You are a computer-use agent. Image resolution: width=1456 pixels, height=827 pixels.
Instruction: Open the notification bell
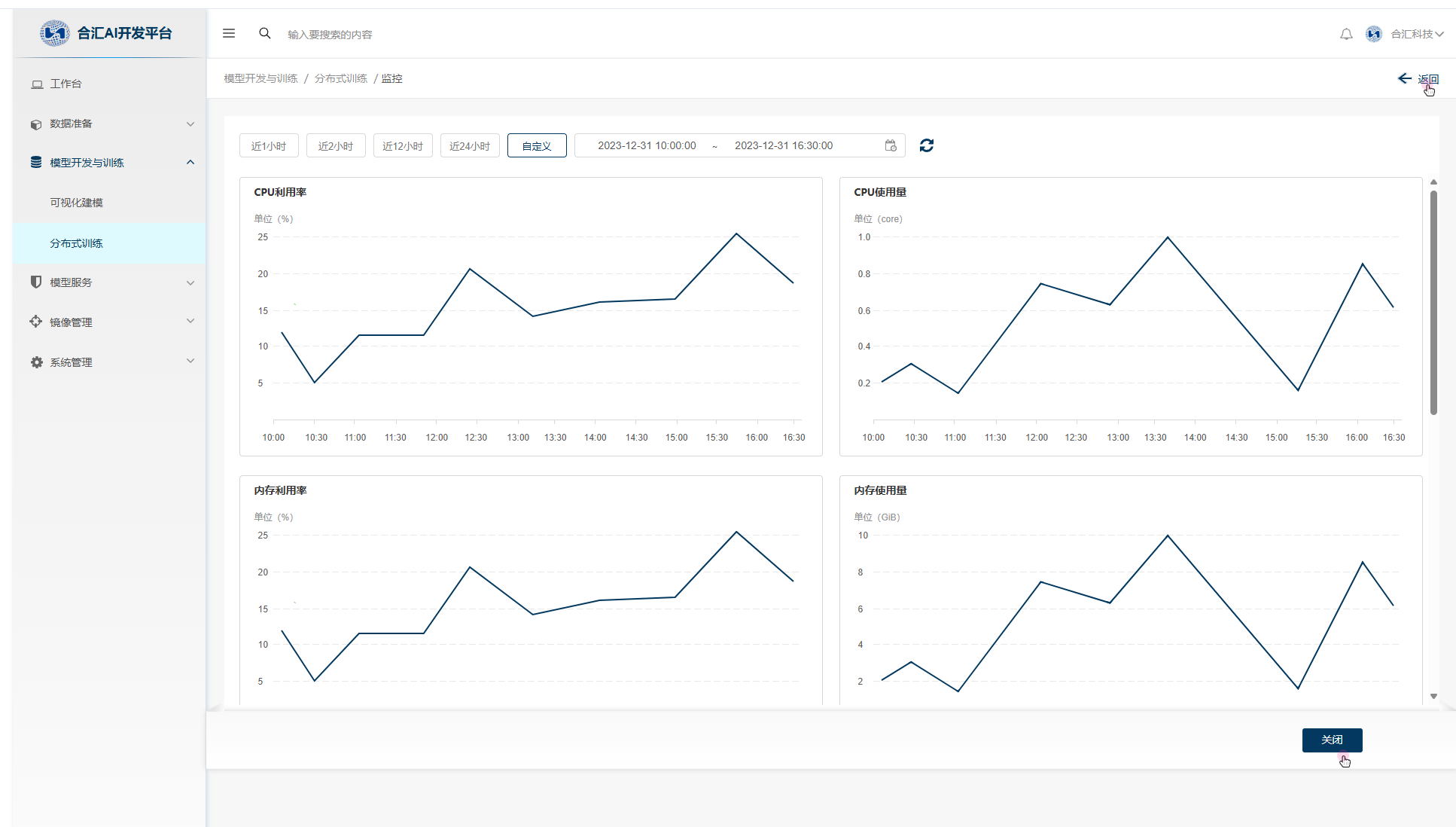coord(1346,34)
